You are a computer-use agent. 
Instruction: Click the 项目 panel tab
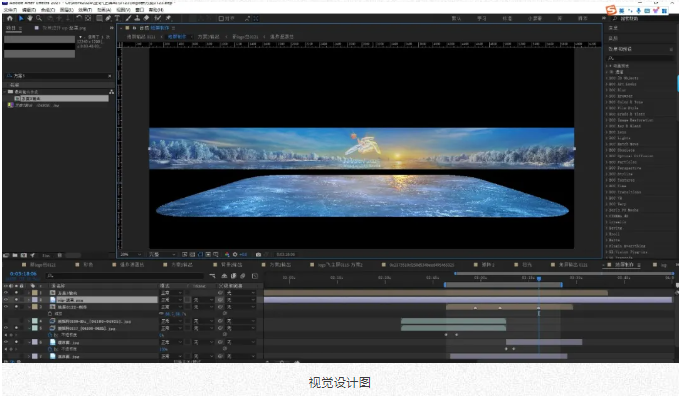pyautogui.click(x=10, y=28)
